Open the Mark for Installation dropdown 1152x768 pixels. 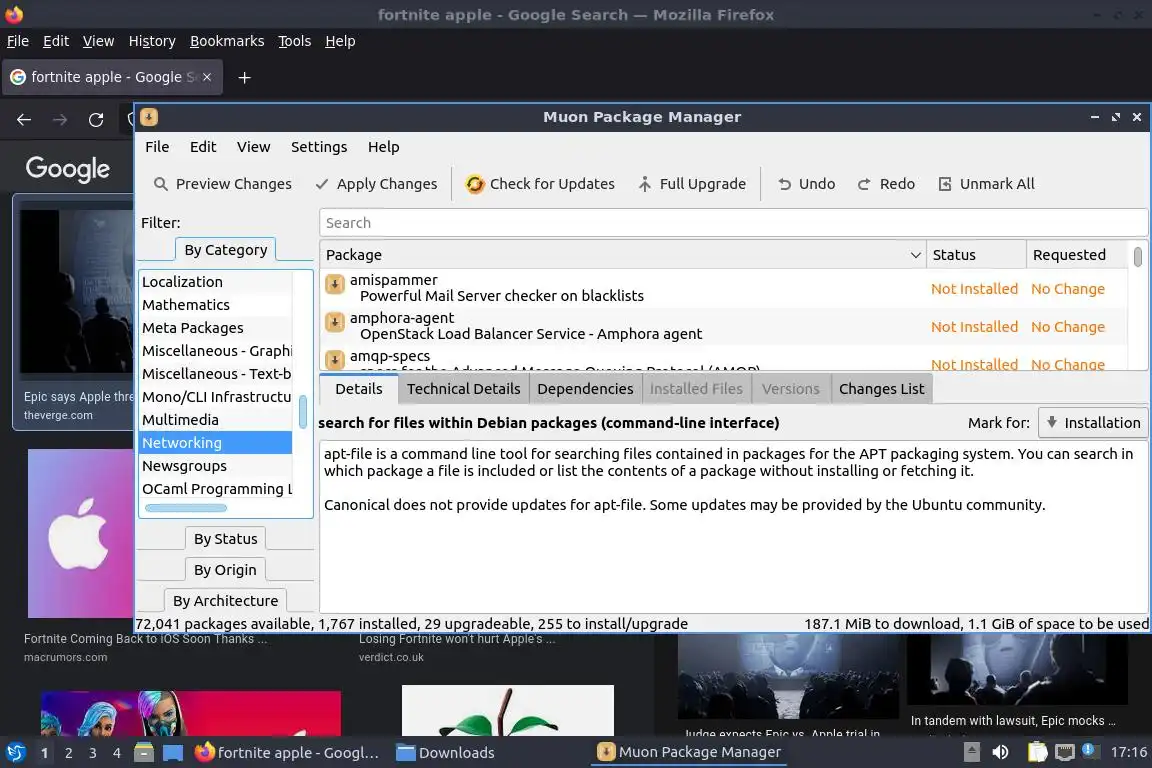click(x=1092, y=423)
